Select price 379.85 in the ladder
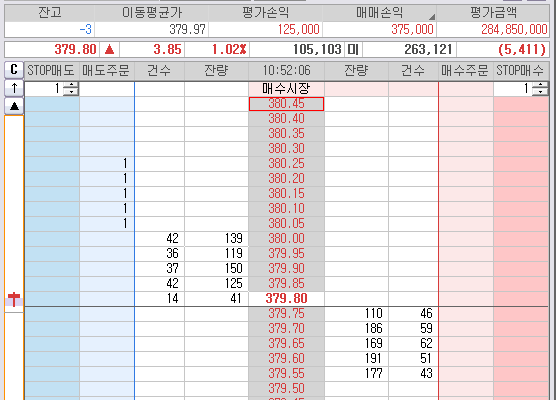The image size is (556, 400). pos(286,284)
